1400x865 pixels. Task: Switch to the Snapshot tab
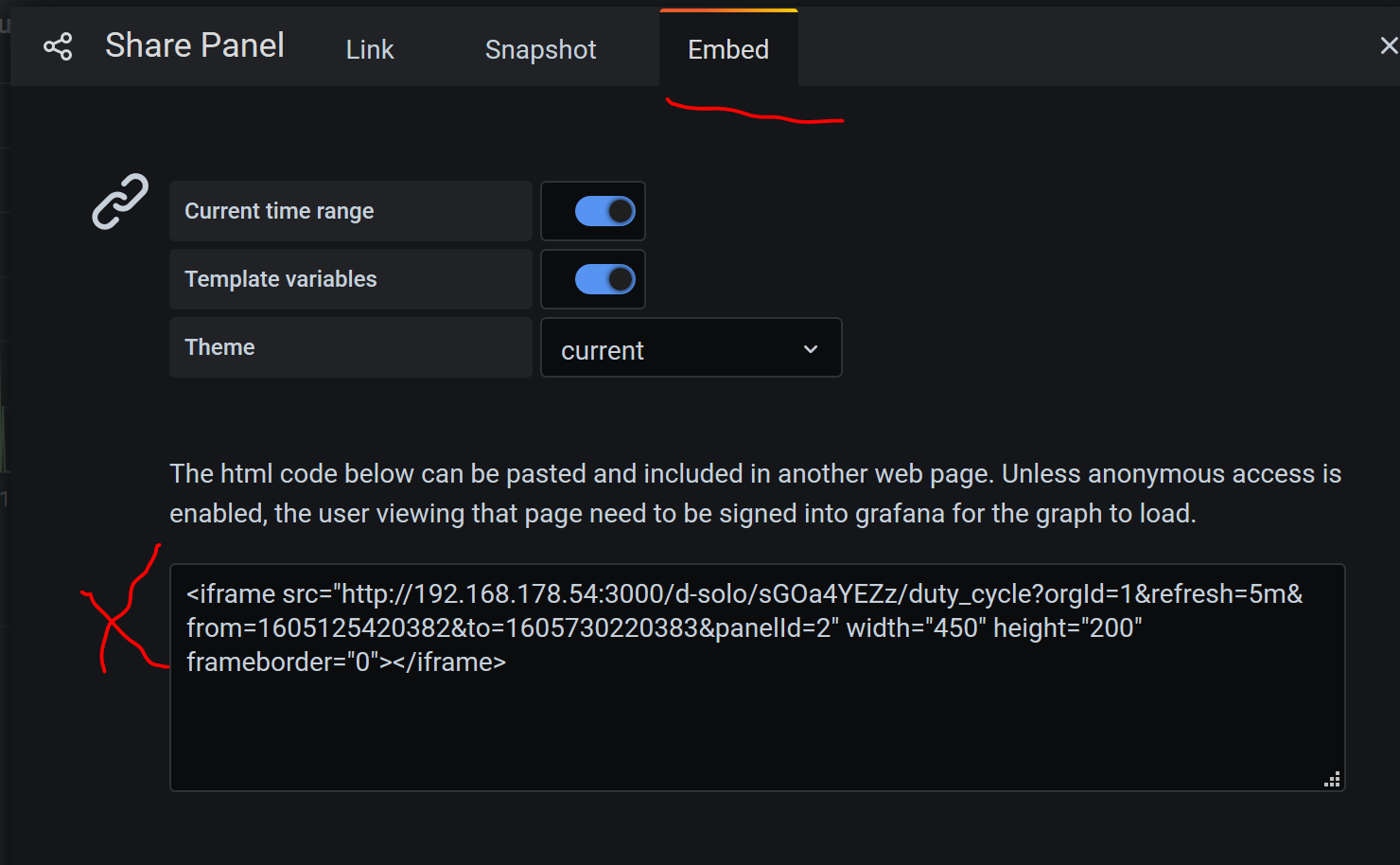(x=540, y=49)
